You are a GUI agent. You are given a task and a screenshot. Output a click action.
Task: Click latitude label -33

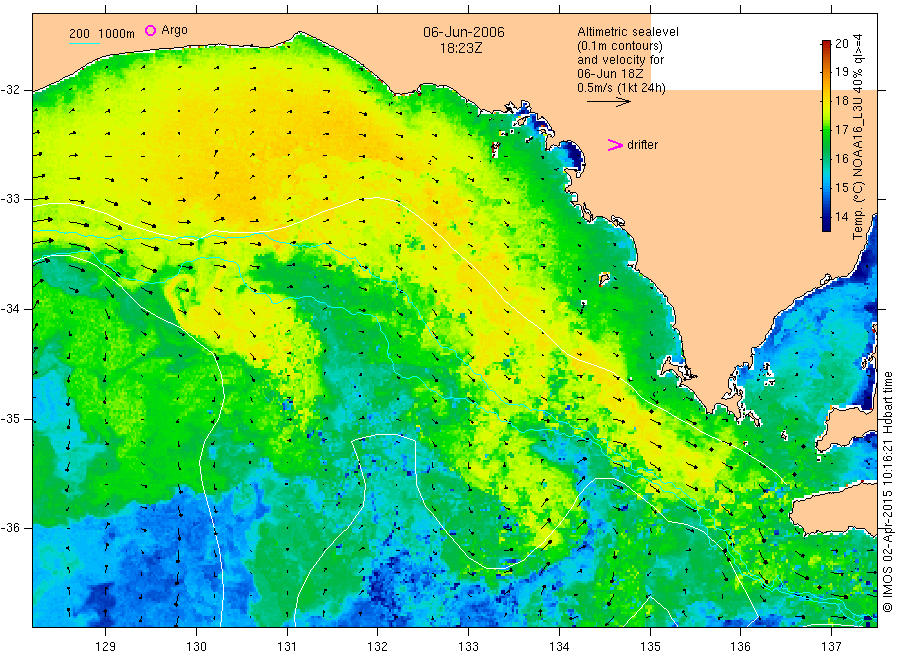click(x=10, y=199)
